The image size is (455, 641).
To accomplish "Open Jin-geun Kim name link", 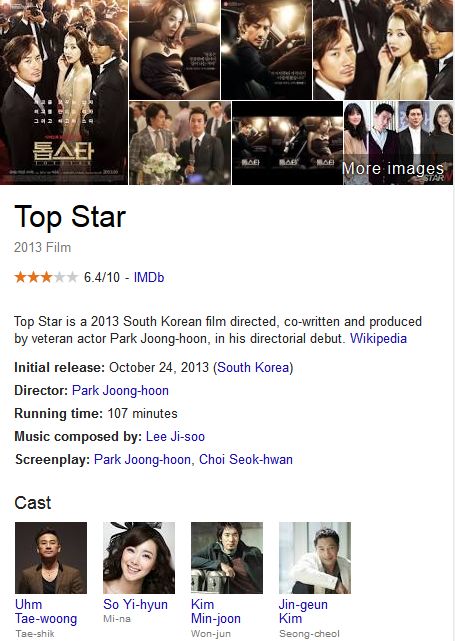I will (303, 612).
